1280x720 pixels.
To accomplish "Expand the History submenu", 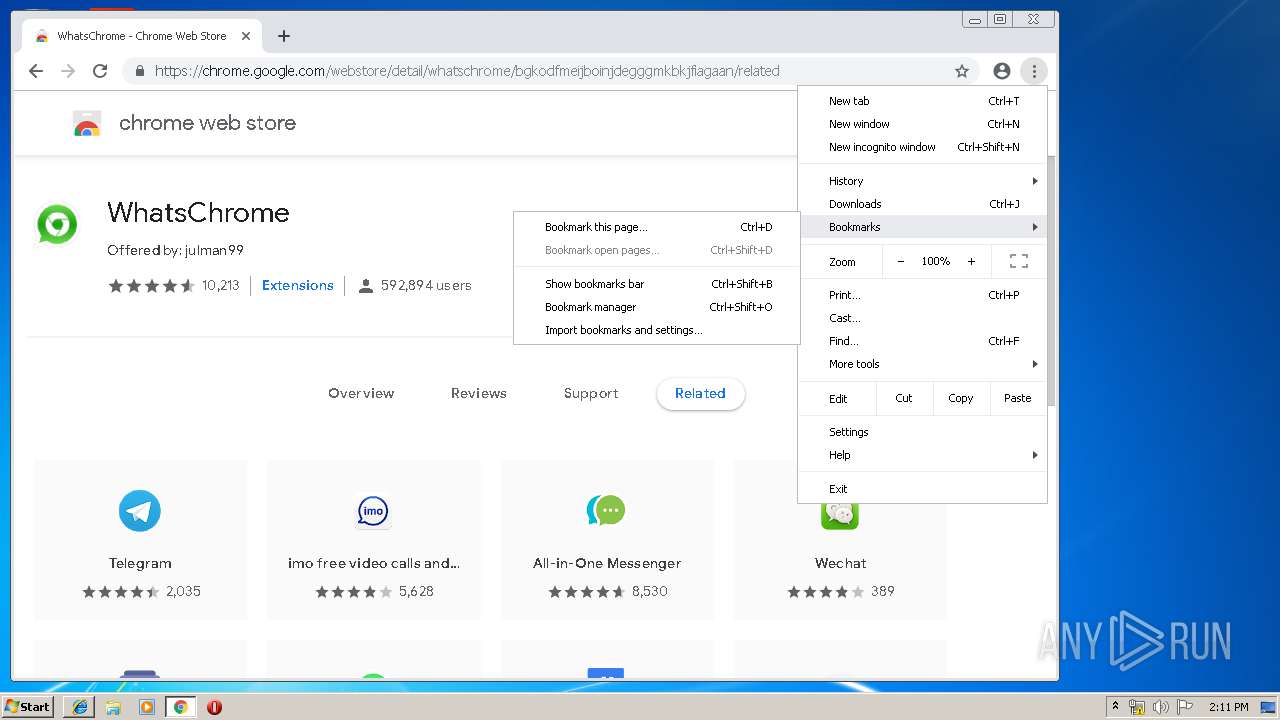I will point(922,181).
